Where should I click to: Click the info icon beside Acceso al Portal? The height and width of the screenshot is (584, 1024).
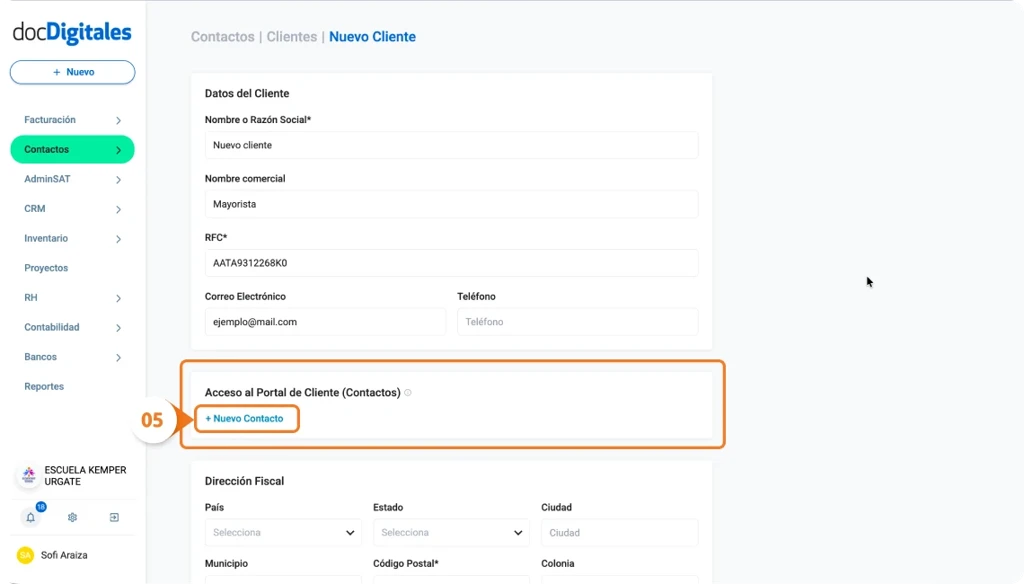click(407, 393)
